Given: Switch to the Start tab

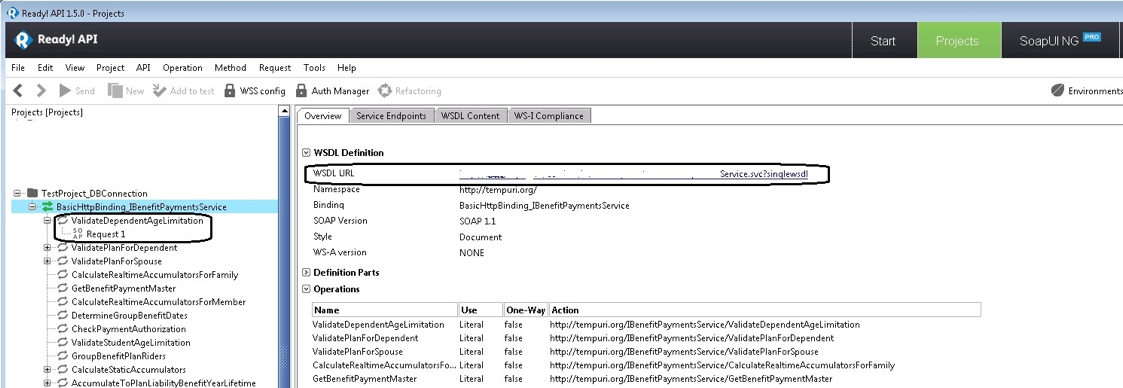Looking at the screenshot, I should [x=883, y=41].
